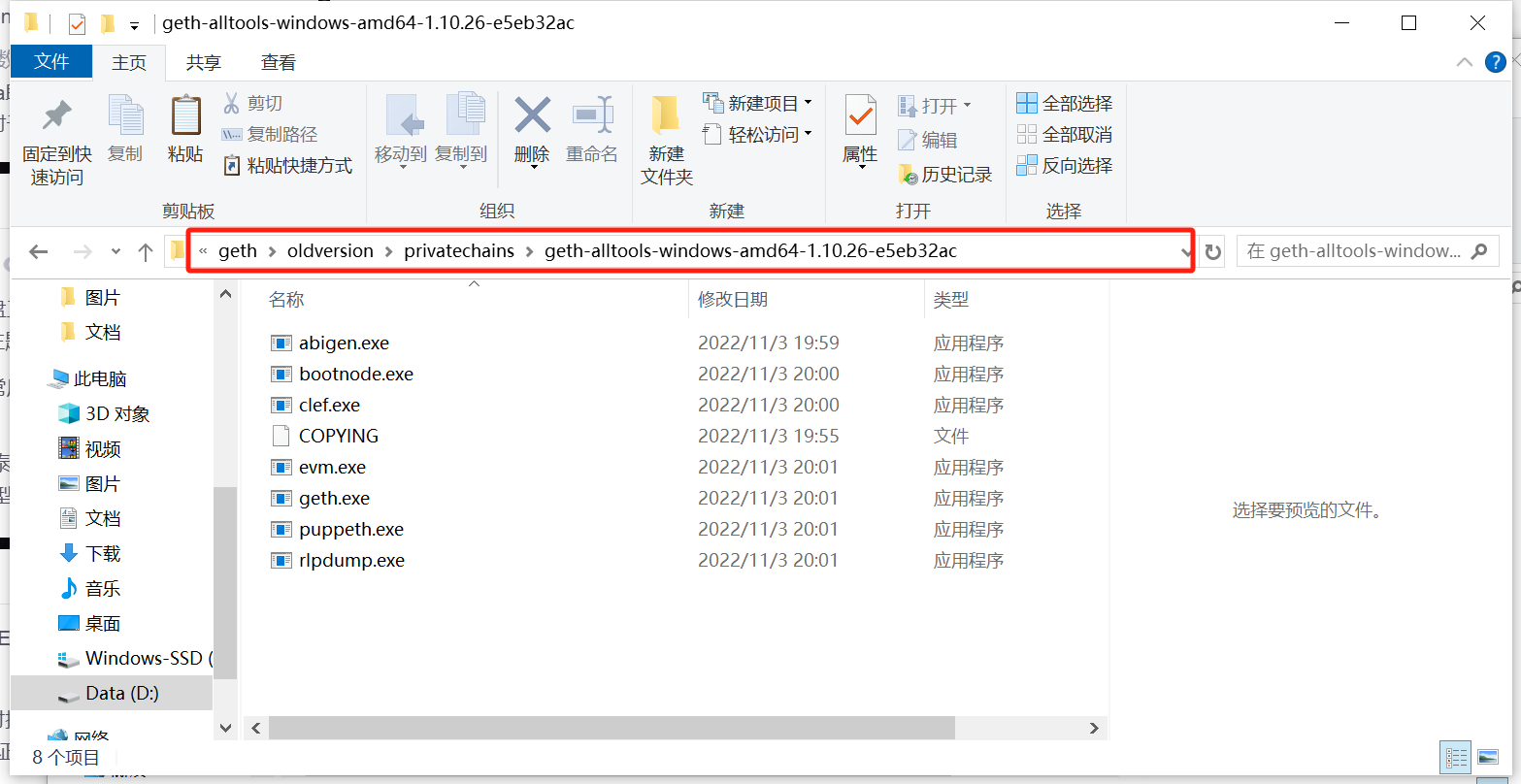The height and width of the screenshot is (784, 1521).
Task: Open the New item dropdown
Action: click(x=758, y=103)
